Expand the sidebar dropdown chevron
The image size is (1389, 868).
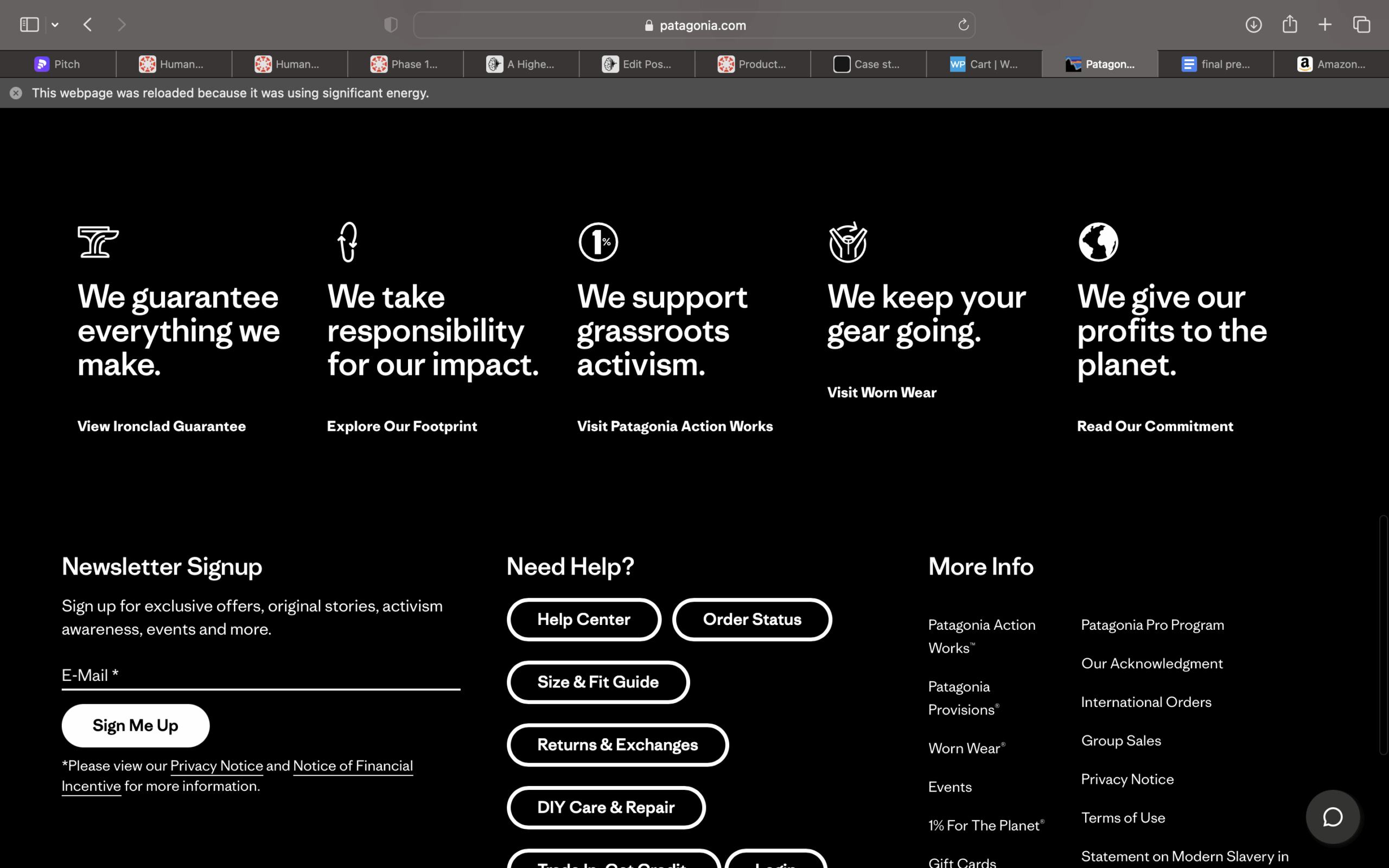click(x=55, y=25)
